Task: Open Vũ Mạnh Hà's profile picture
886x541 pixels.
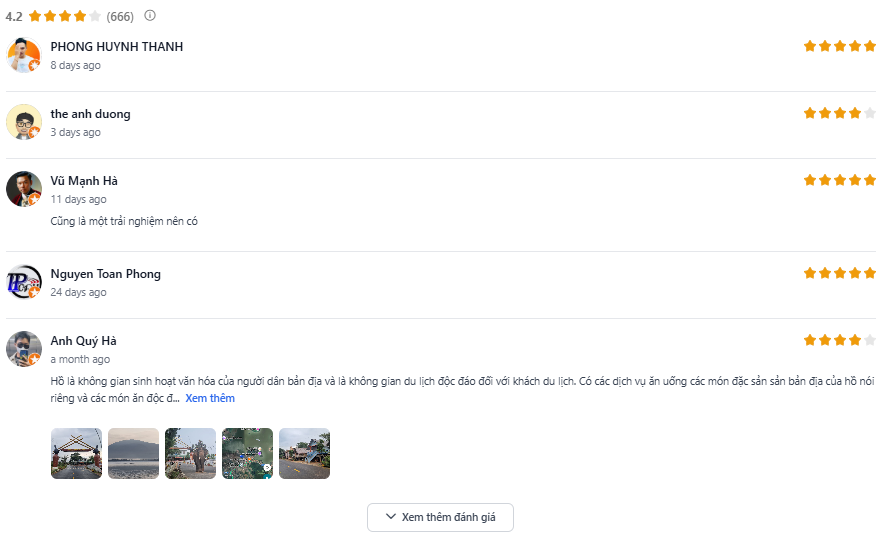Action: point(24,189)
